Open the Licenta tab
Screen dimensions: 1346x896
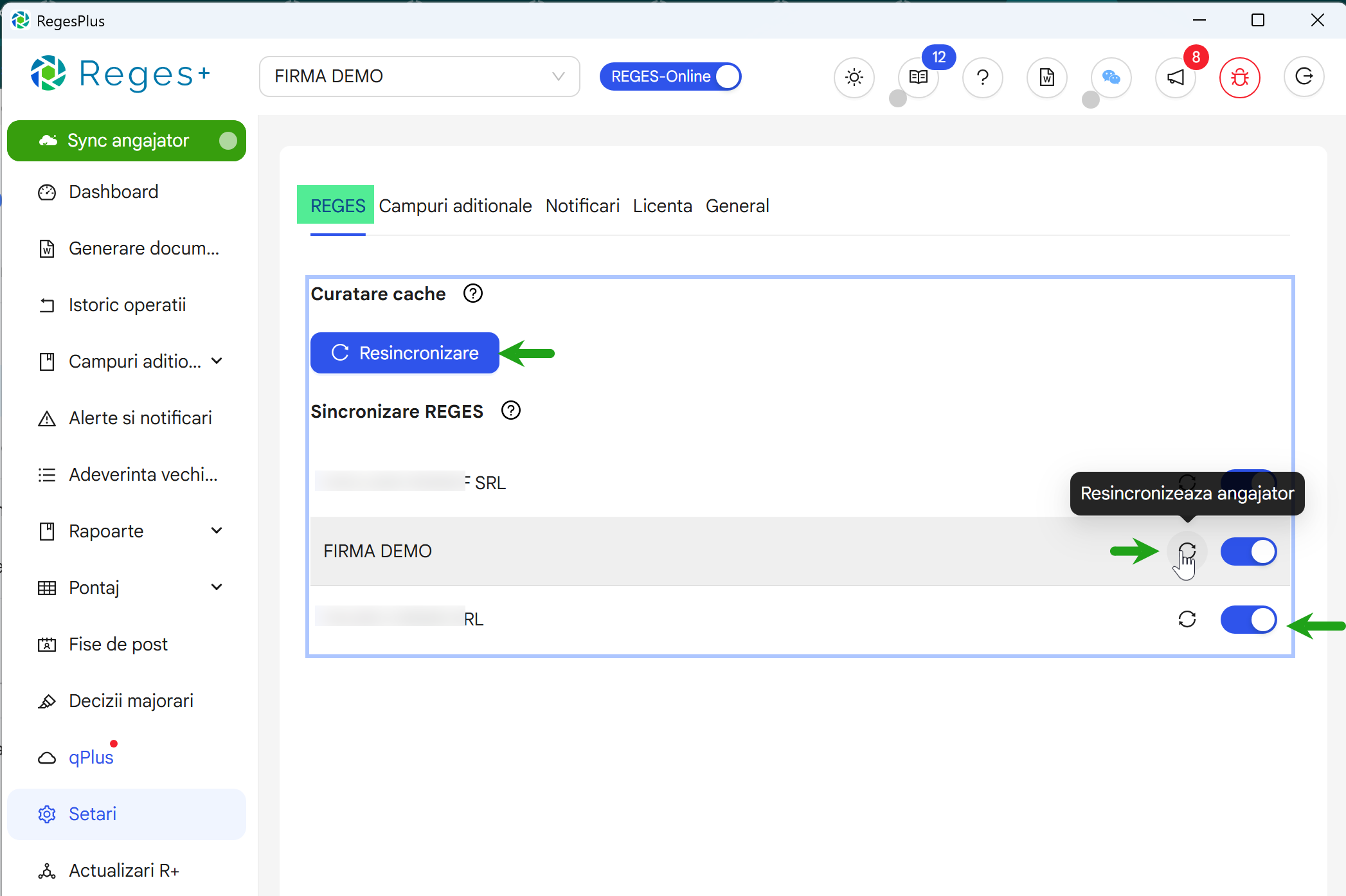[x=662, y=206]
